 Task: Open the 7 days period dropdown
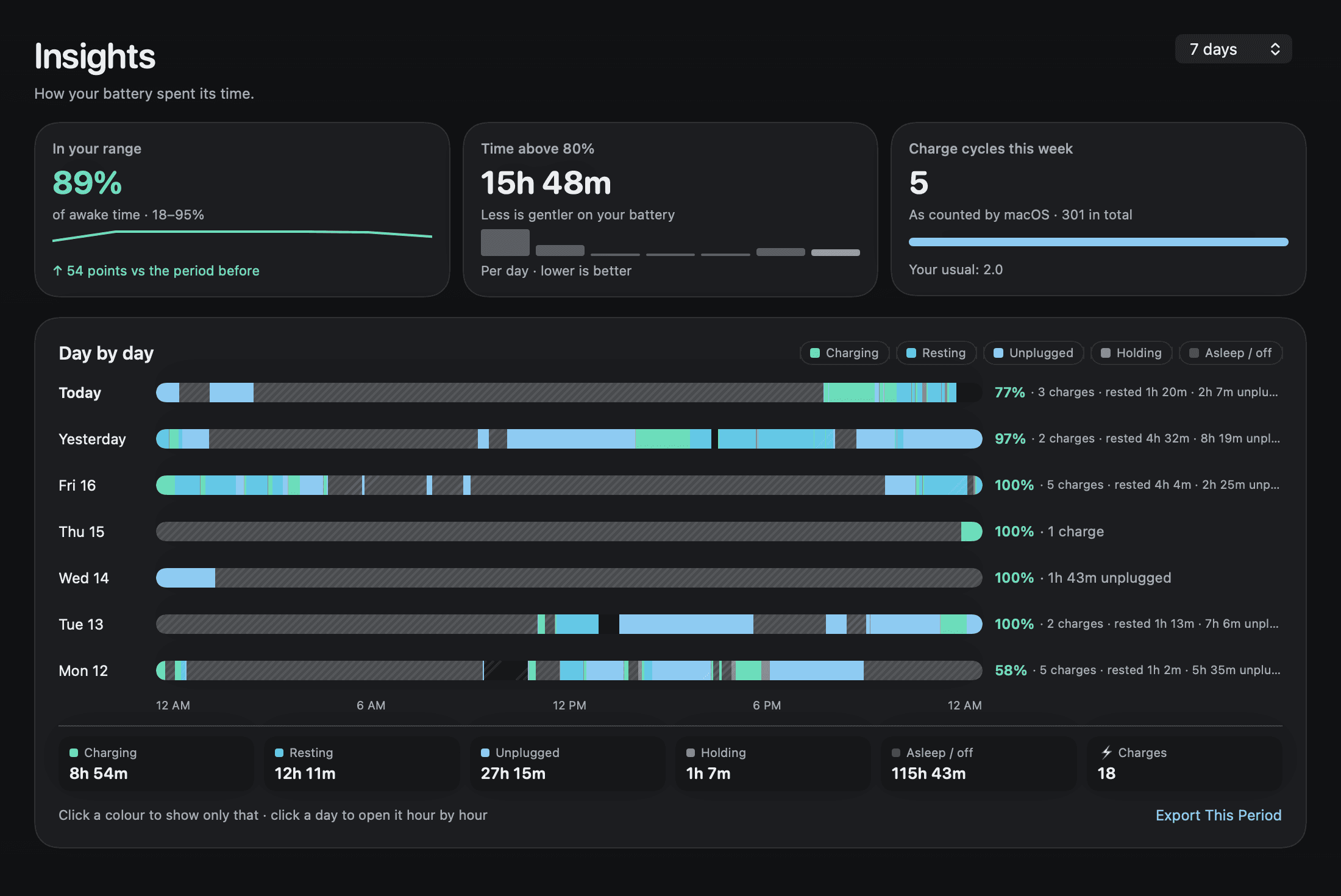1233,49
